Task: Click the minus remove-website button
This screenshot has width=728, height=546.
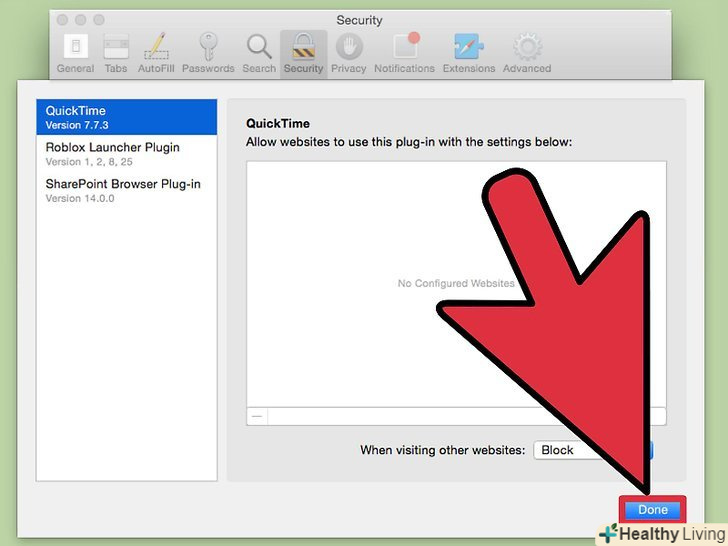Action: click(x=257, y=416)
